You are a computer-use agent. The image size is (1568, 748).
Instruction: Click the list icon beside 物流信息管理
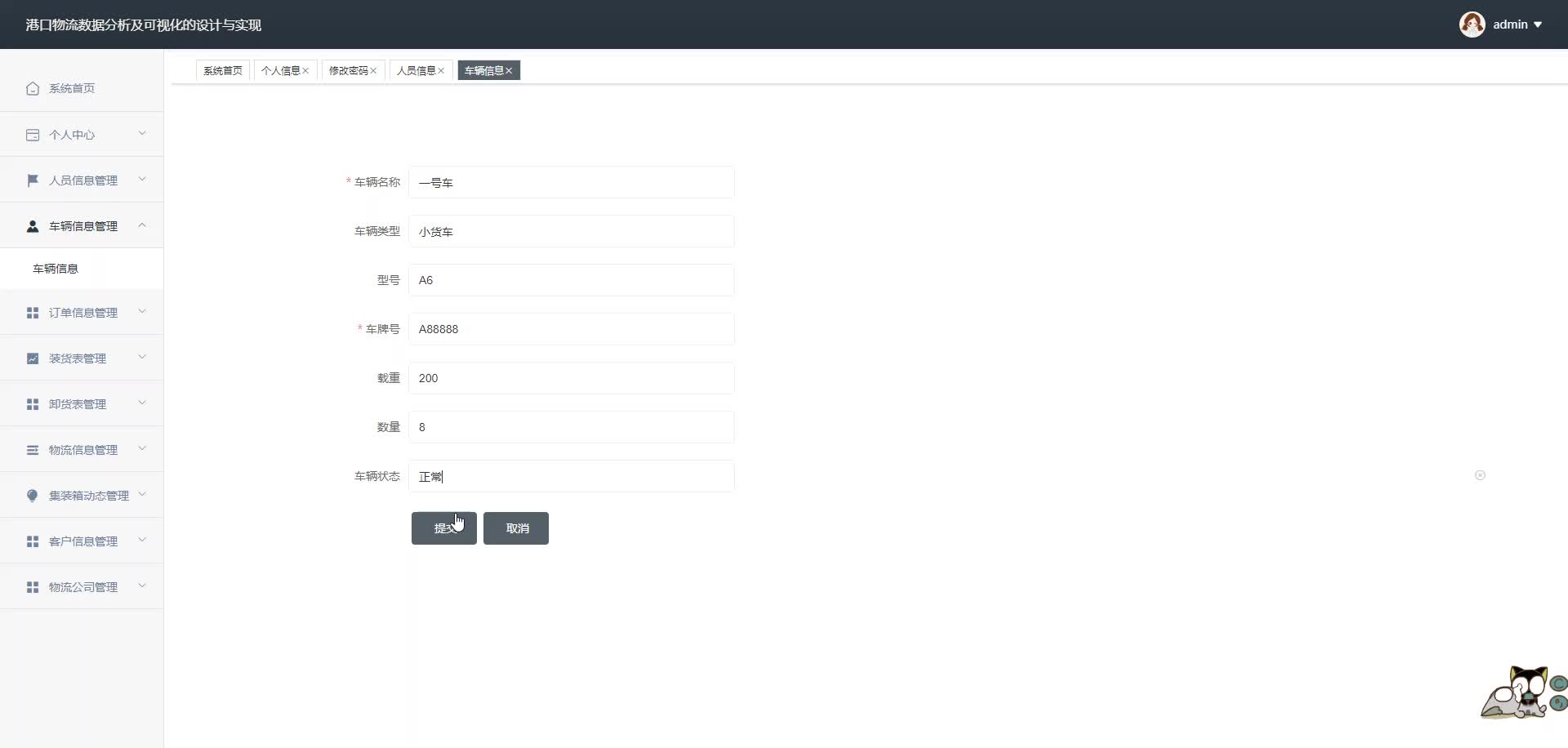coord(33,450)
